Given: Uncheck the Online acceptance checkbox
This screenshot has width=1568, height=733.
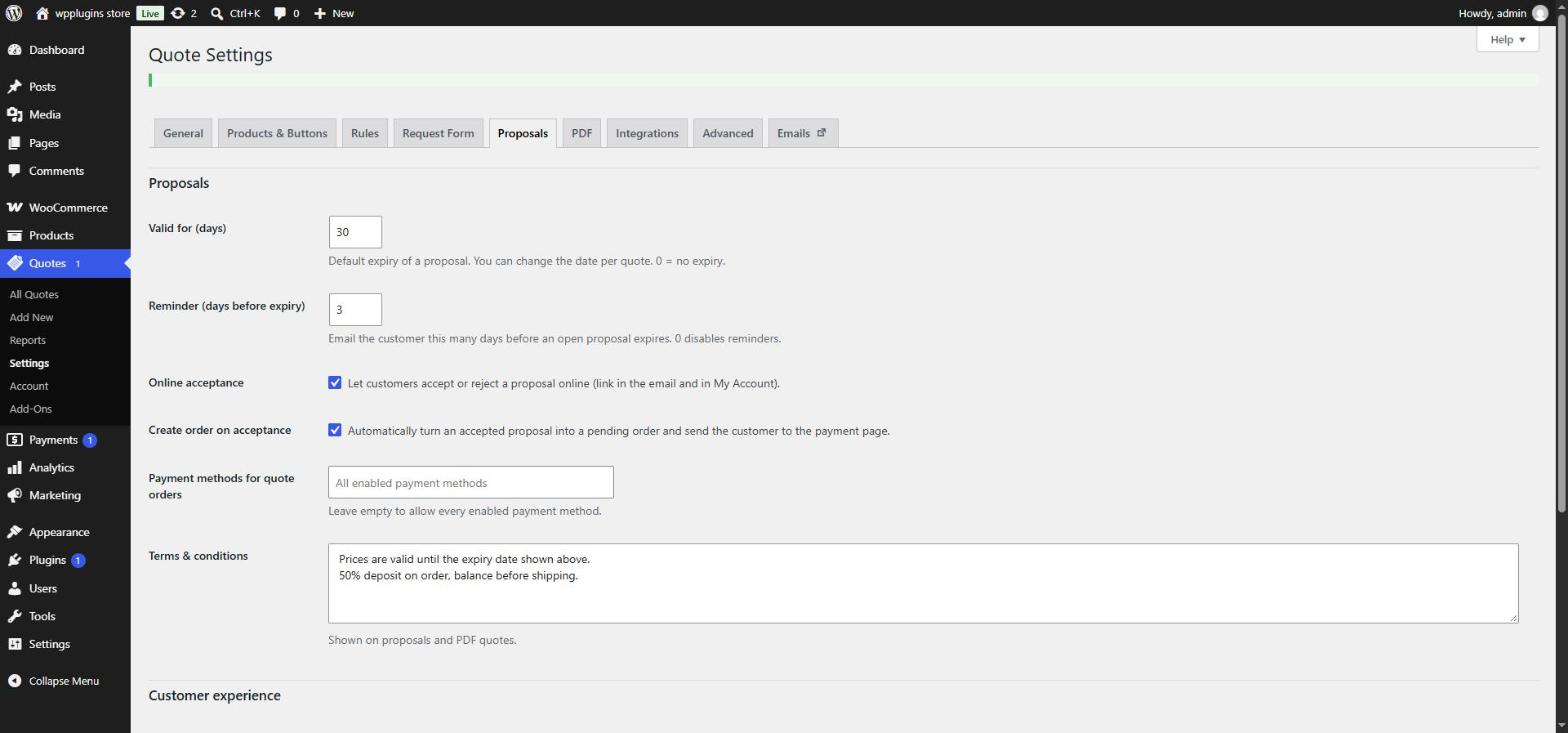Looking at the screenshot, I should tap(335, 383).
